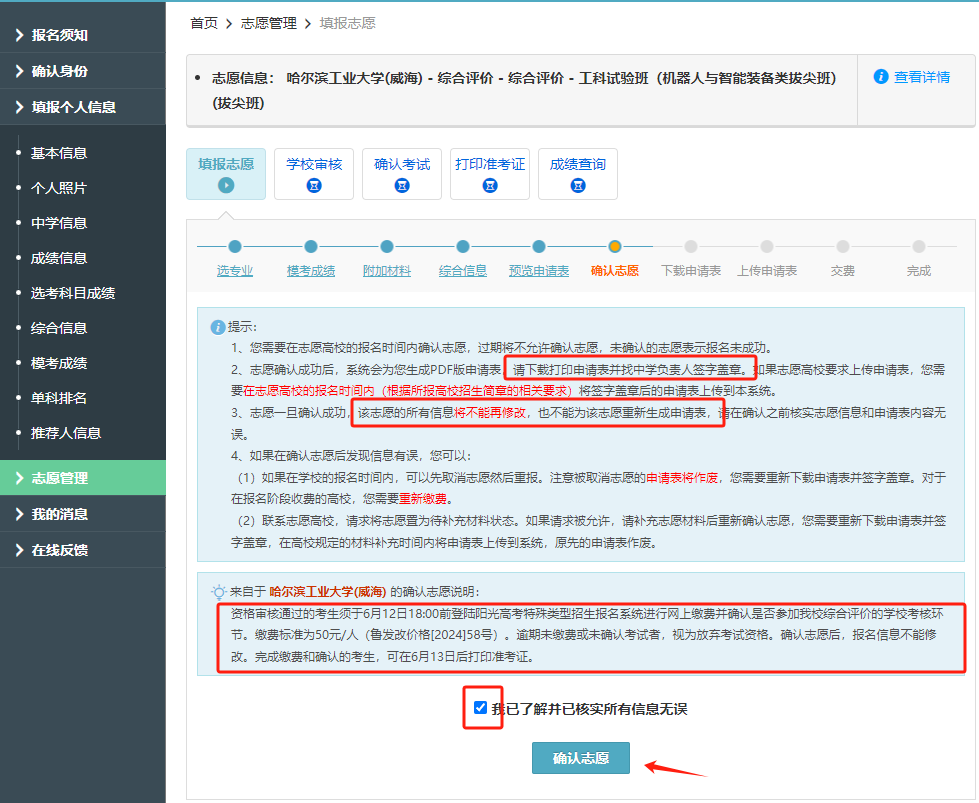Click the blue info icon beside 查看详情
Screen dimensions: 979x803
pyautogui.click(x=881, y=77)
